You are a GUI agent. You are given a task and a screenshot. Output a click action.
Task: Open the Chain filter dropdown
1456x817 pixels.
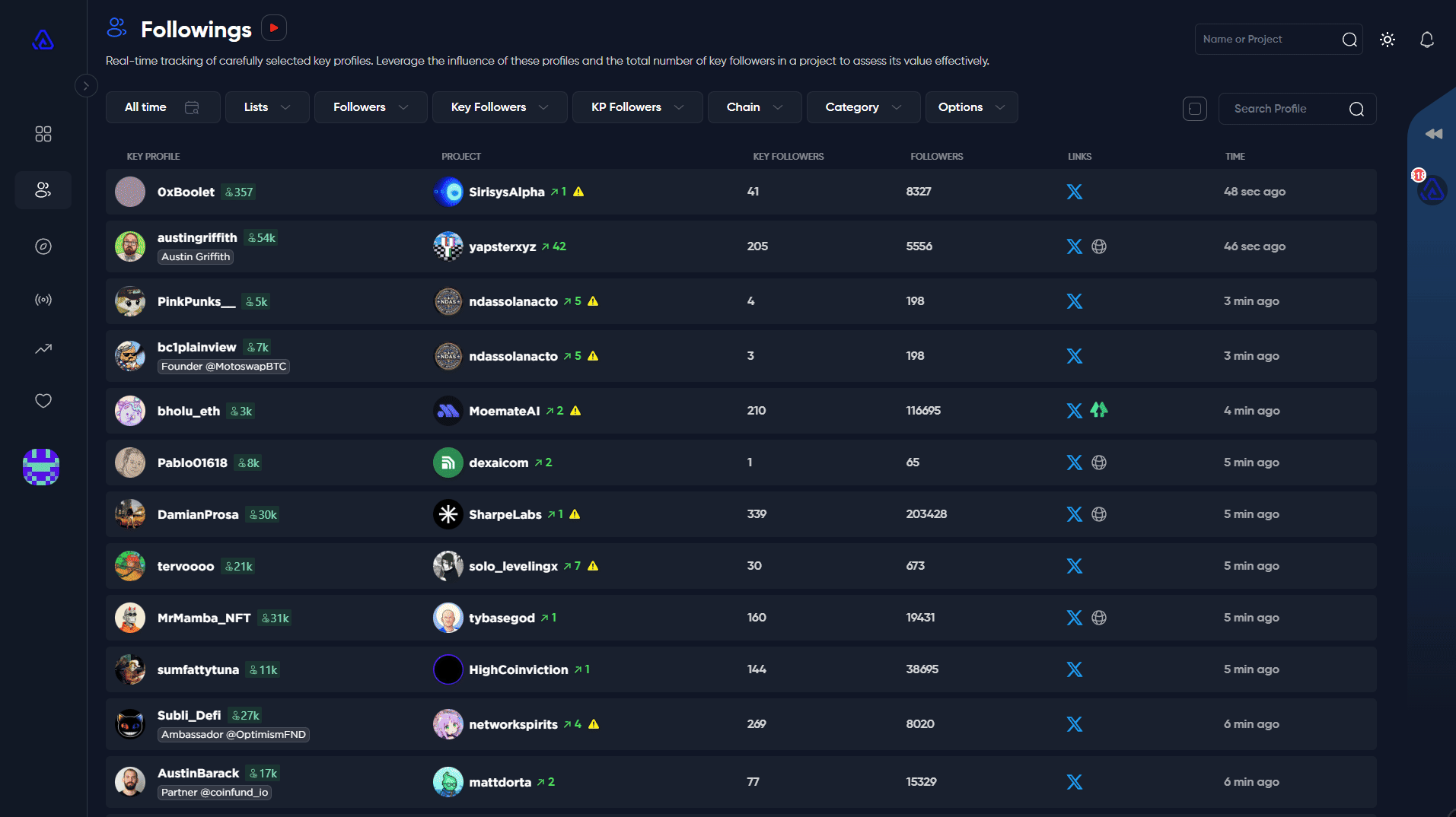[753, 107]
